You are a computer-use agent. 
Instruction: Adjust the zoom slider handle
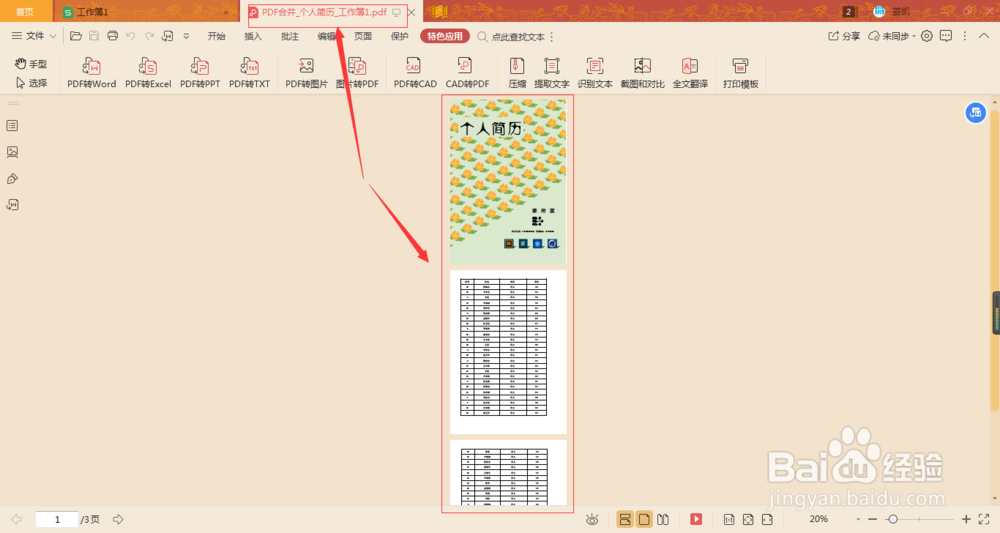(893, 520)
